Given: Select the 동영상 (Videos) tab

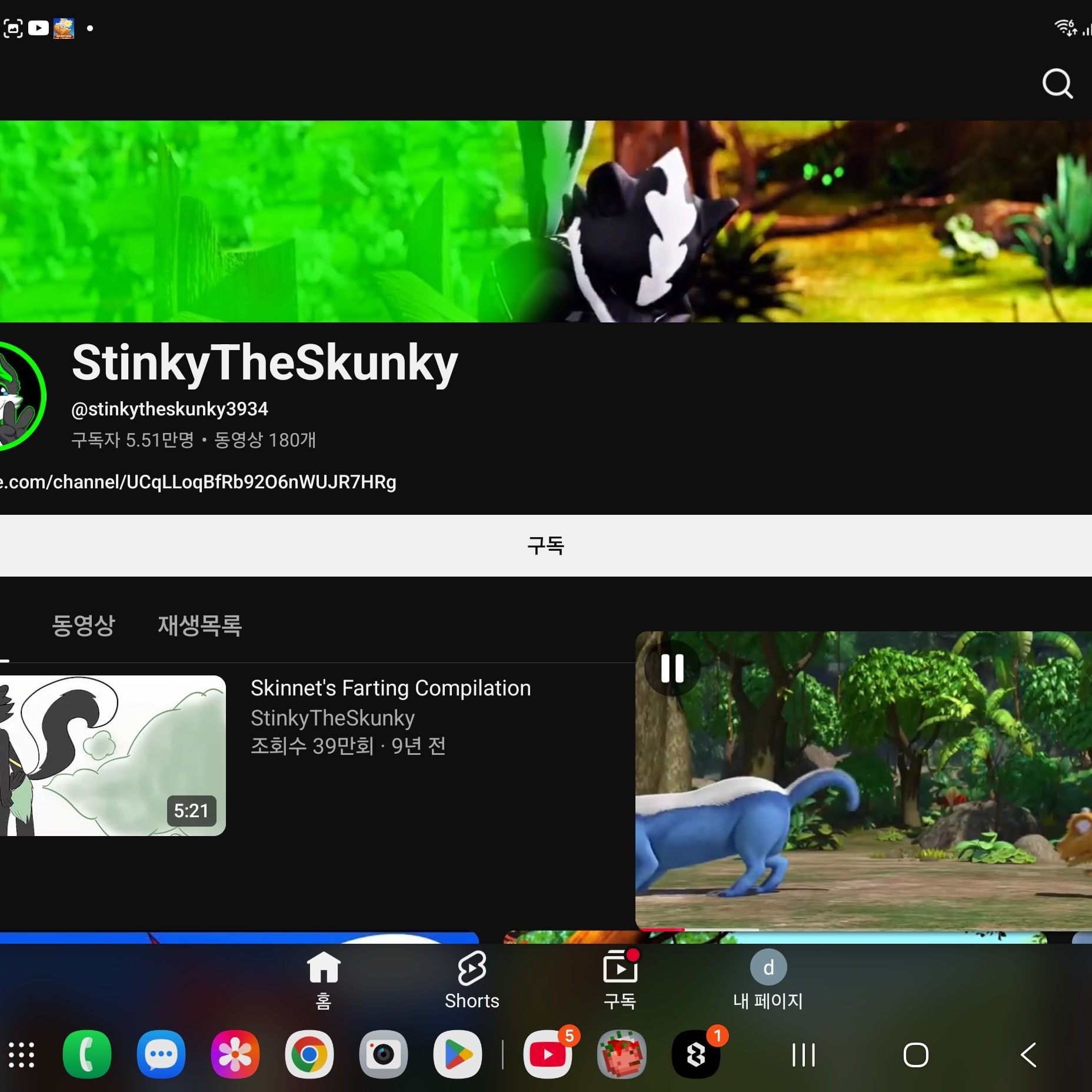Looking at the screenshot, I should click(x=84, y=625).
